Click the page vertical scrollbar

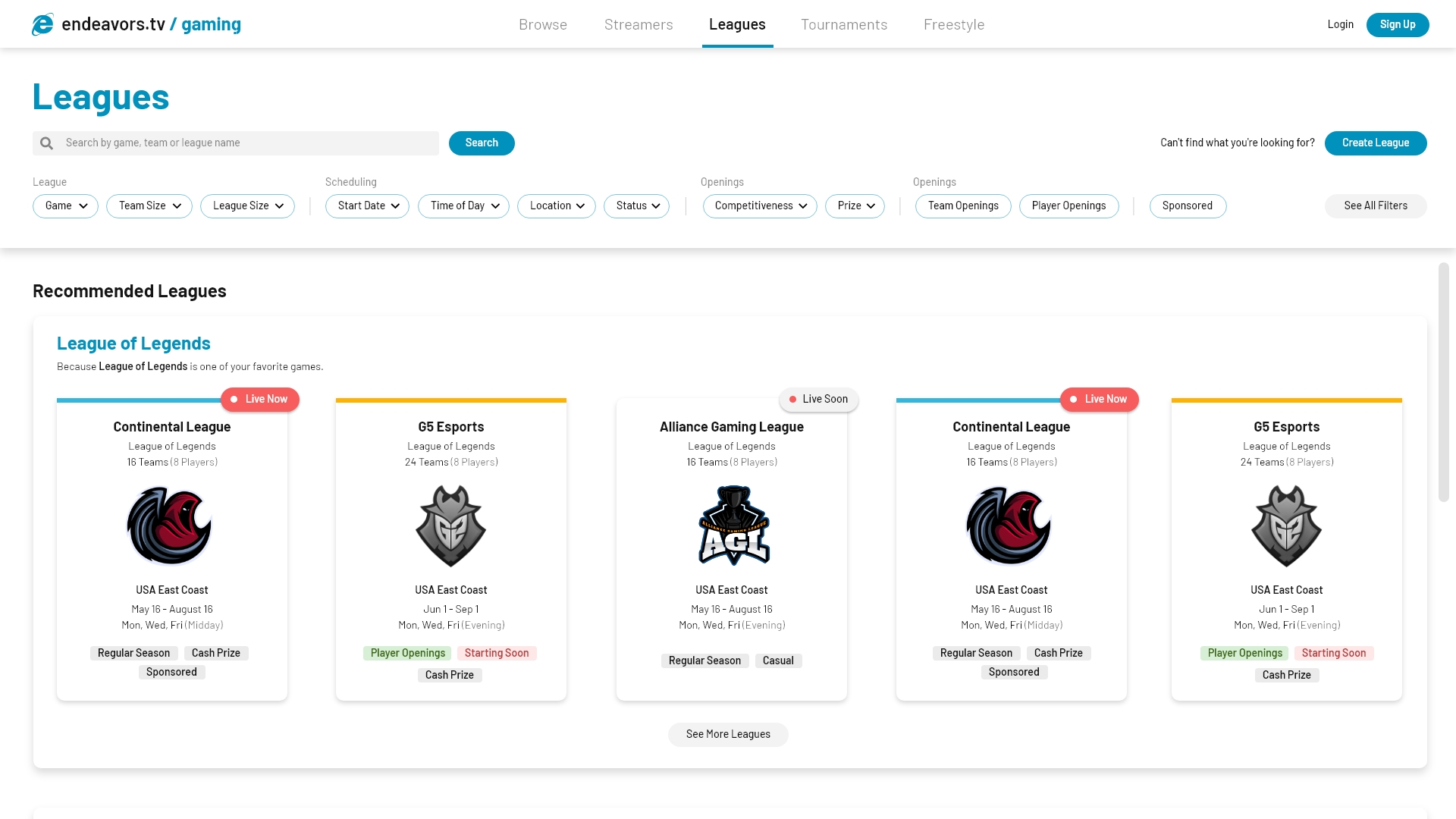point(1443,382)
